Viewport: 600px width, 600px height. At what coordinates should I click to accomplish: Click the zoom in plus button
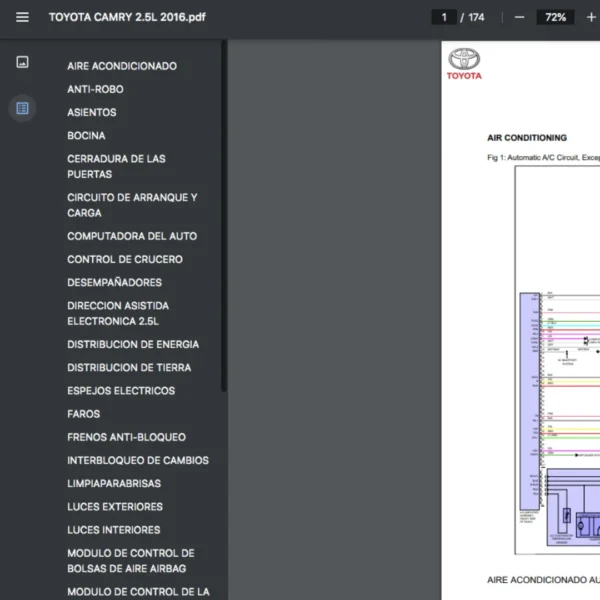[x=591, y=17]
